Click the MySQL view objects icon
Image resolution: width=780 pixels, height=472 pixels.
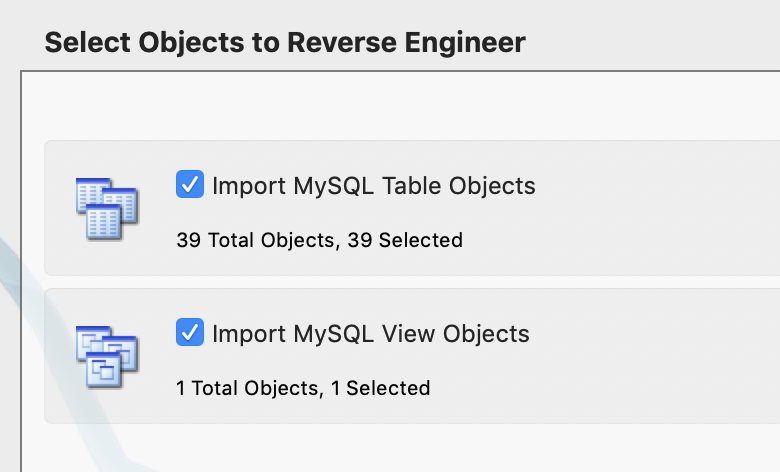click(107, 355)
